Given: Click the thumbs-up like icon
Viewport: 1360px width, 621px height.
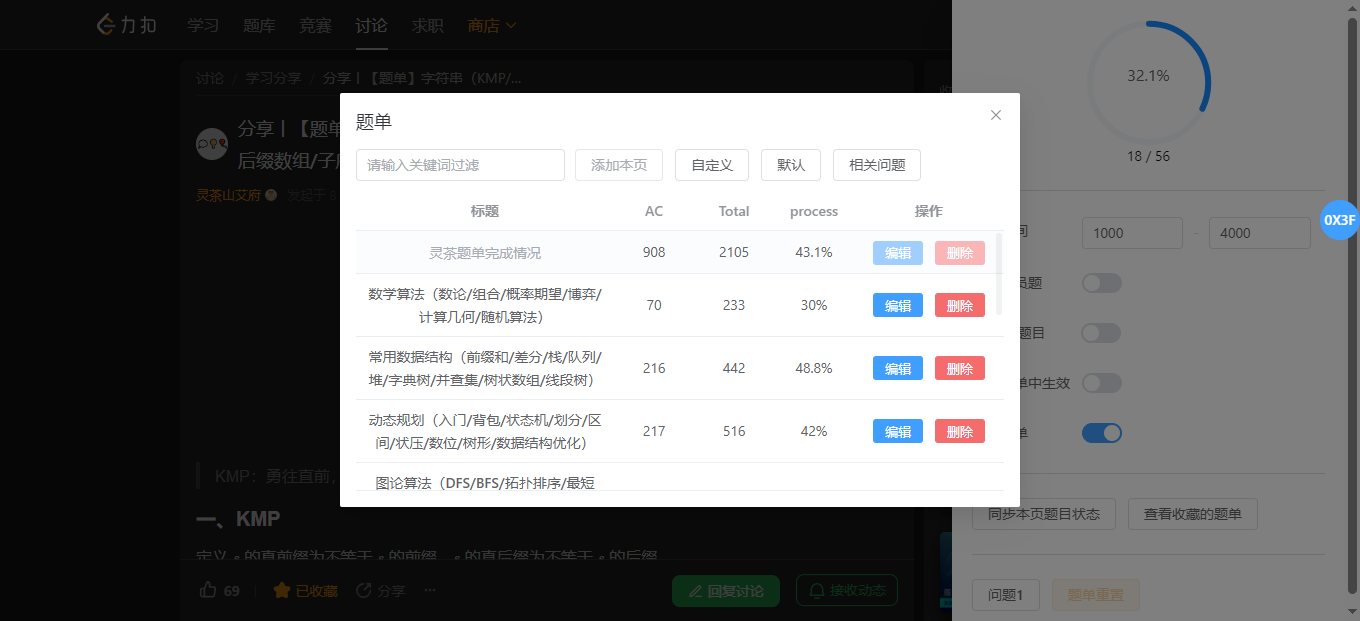Looking at the screenshot, I should pos(208,590).
